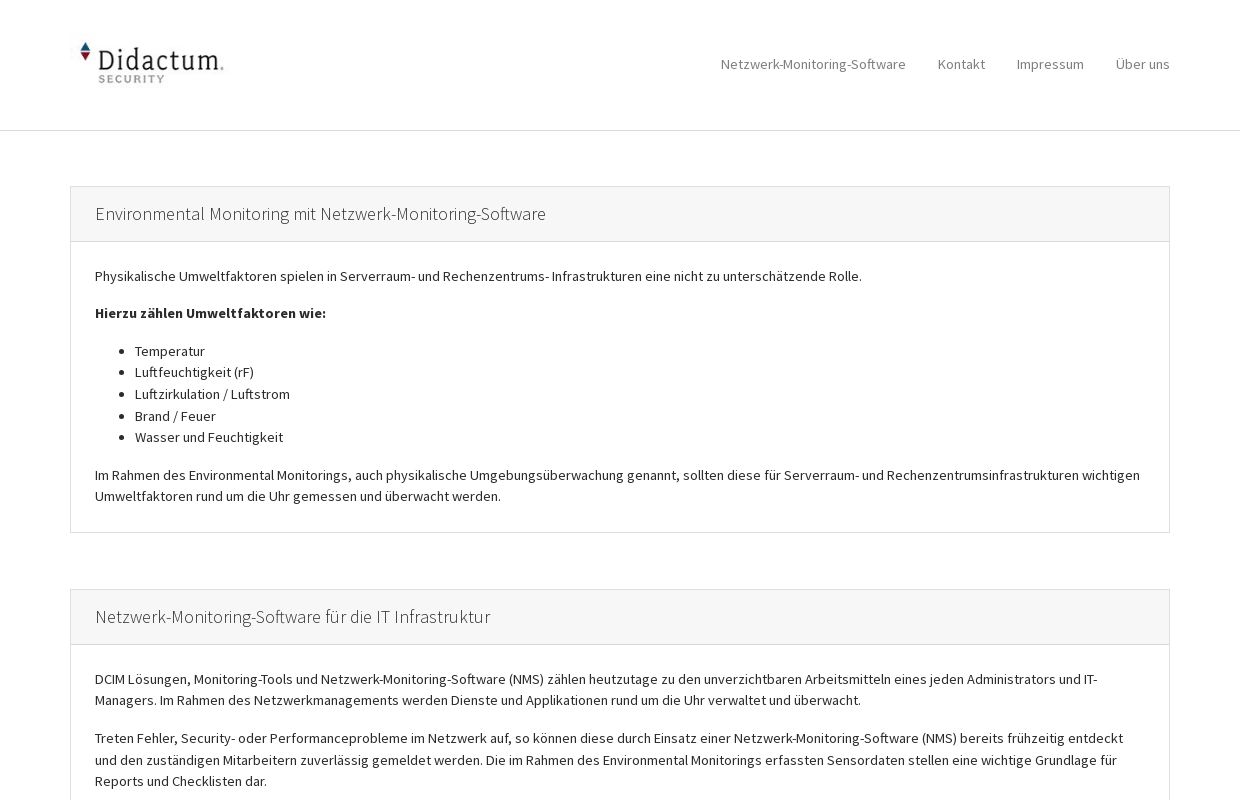The width and height of the screenshot is (1240, 800).
Task: Click the Environmental Monitoring section heading
Action: pos(320,214)
